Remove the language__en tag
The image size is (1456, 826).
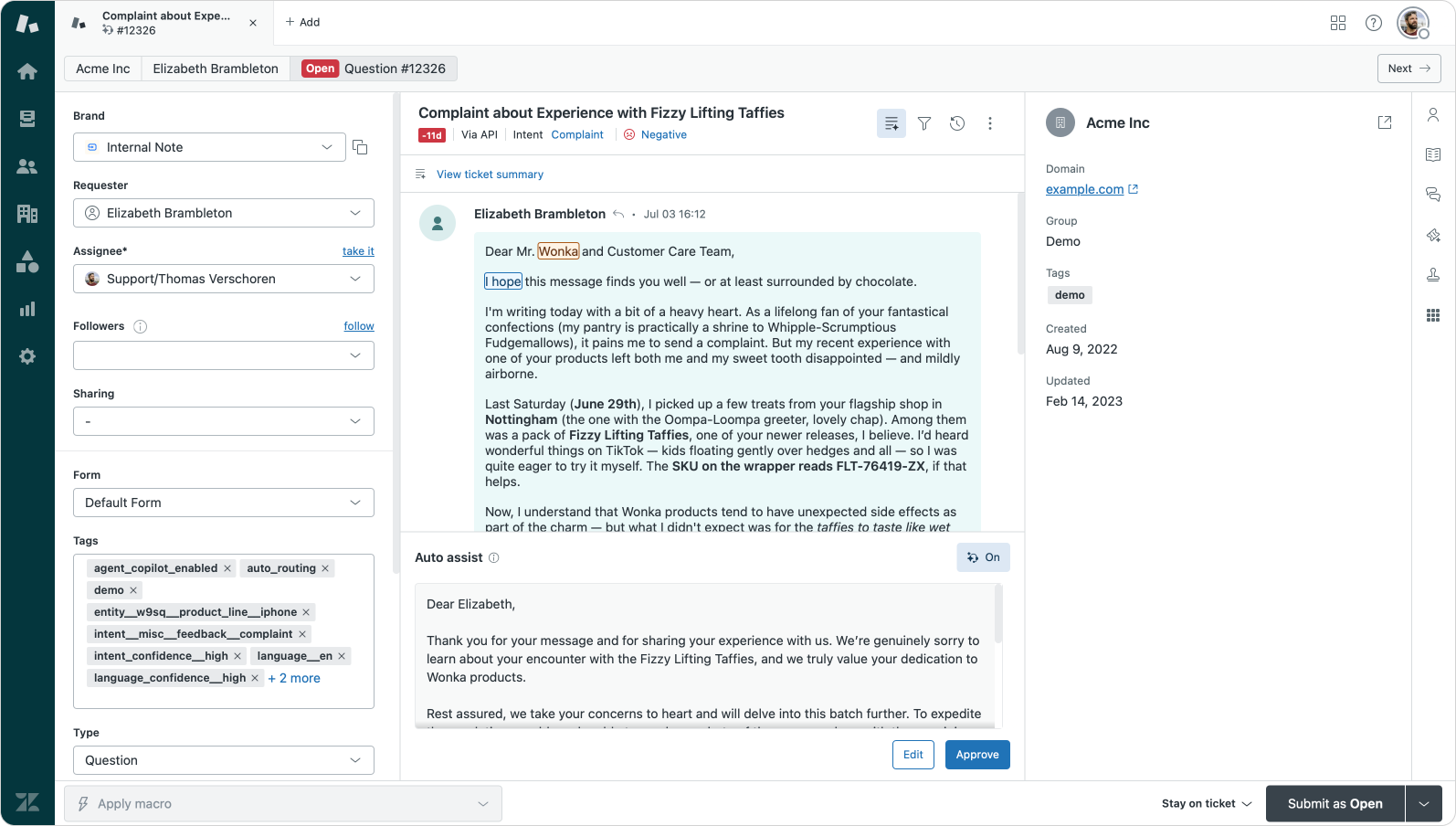click(x=342, y=656)
